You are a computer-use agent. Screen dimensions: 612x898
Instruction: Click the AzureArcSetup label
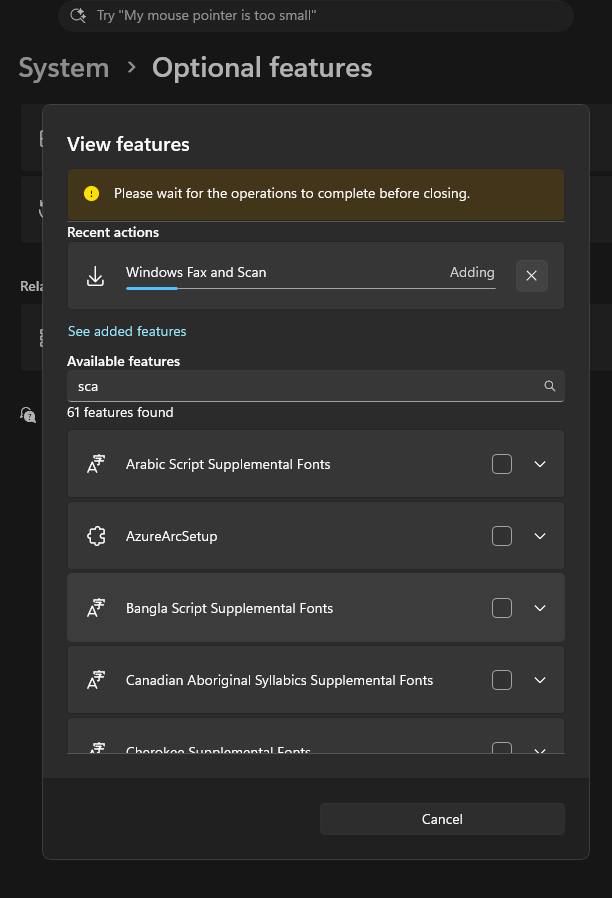[171, 537]
